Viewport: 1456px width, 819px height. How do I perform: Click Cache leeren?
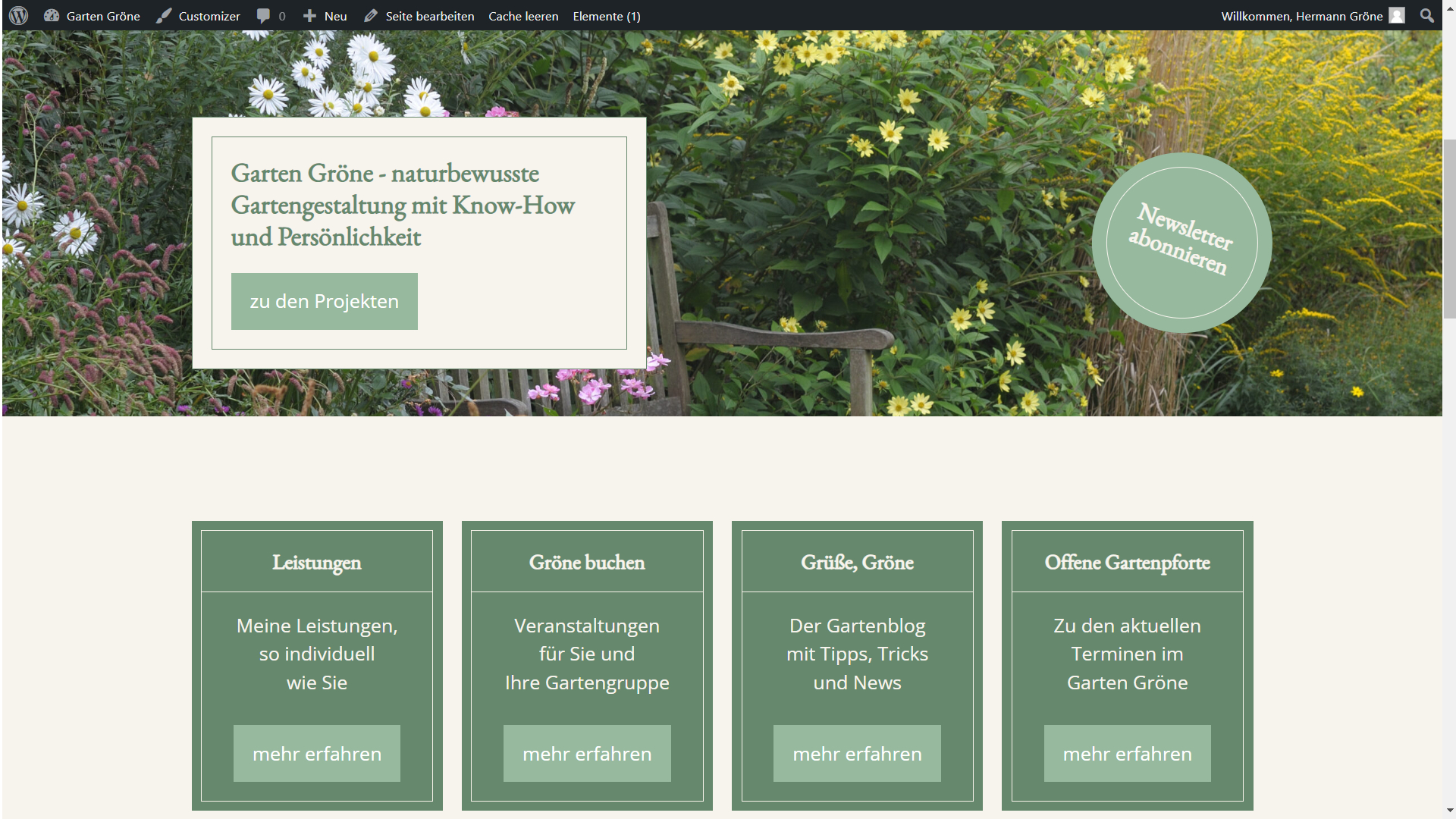tap(523, 16)
